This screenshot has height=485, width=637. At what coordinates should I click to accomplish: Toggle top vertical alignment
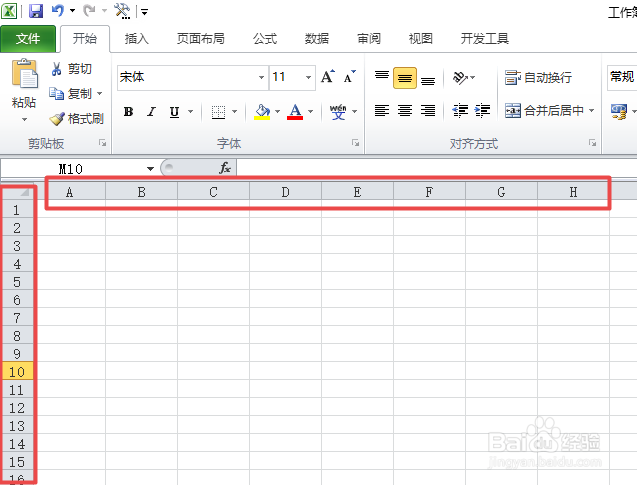[382, 77]
